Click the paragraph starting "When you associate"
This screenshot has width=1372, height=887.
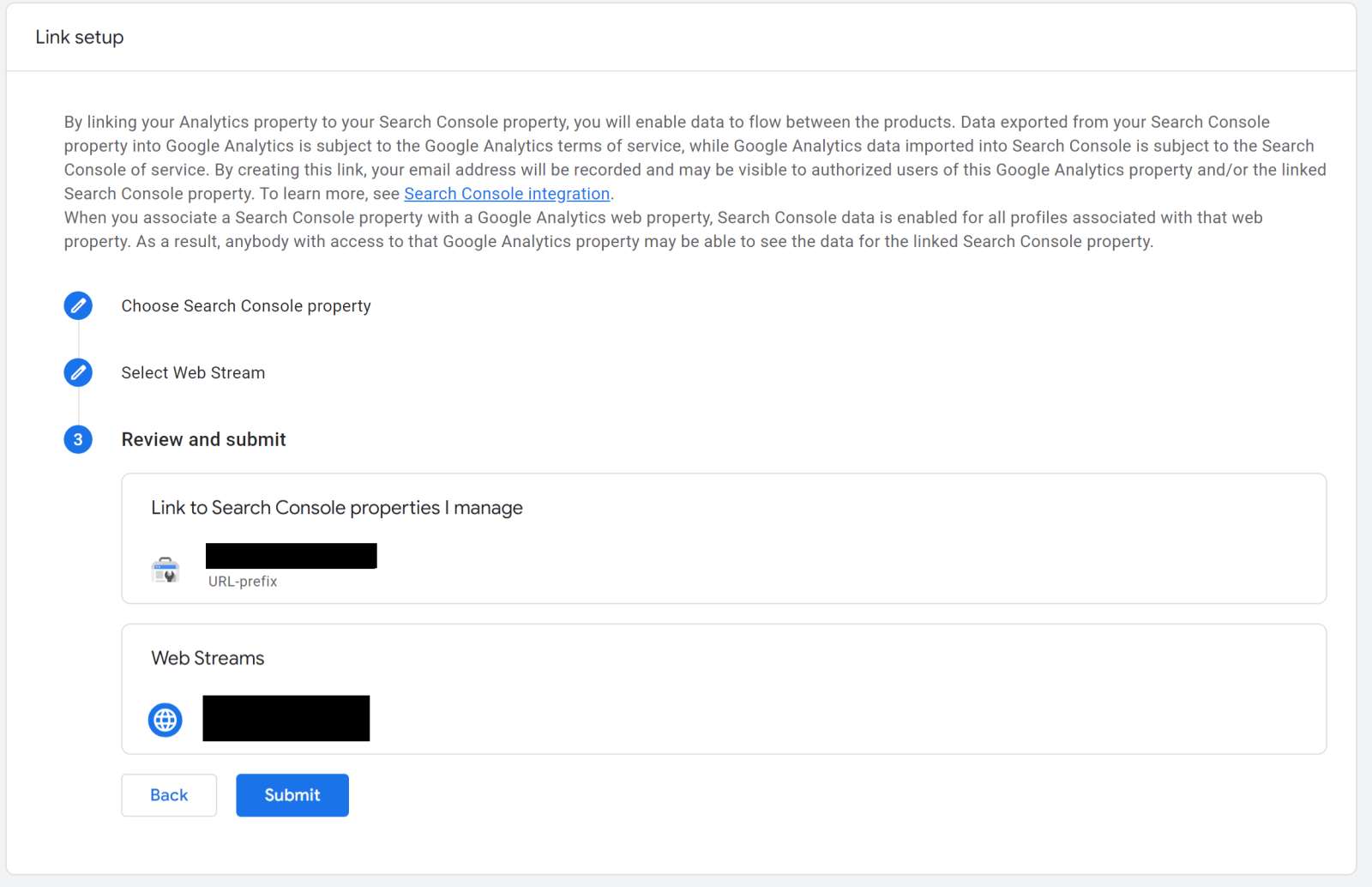[662, 230]
